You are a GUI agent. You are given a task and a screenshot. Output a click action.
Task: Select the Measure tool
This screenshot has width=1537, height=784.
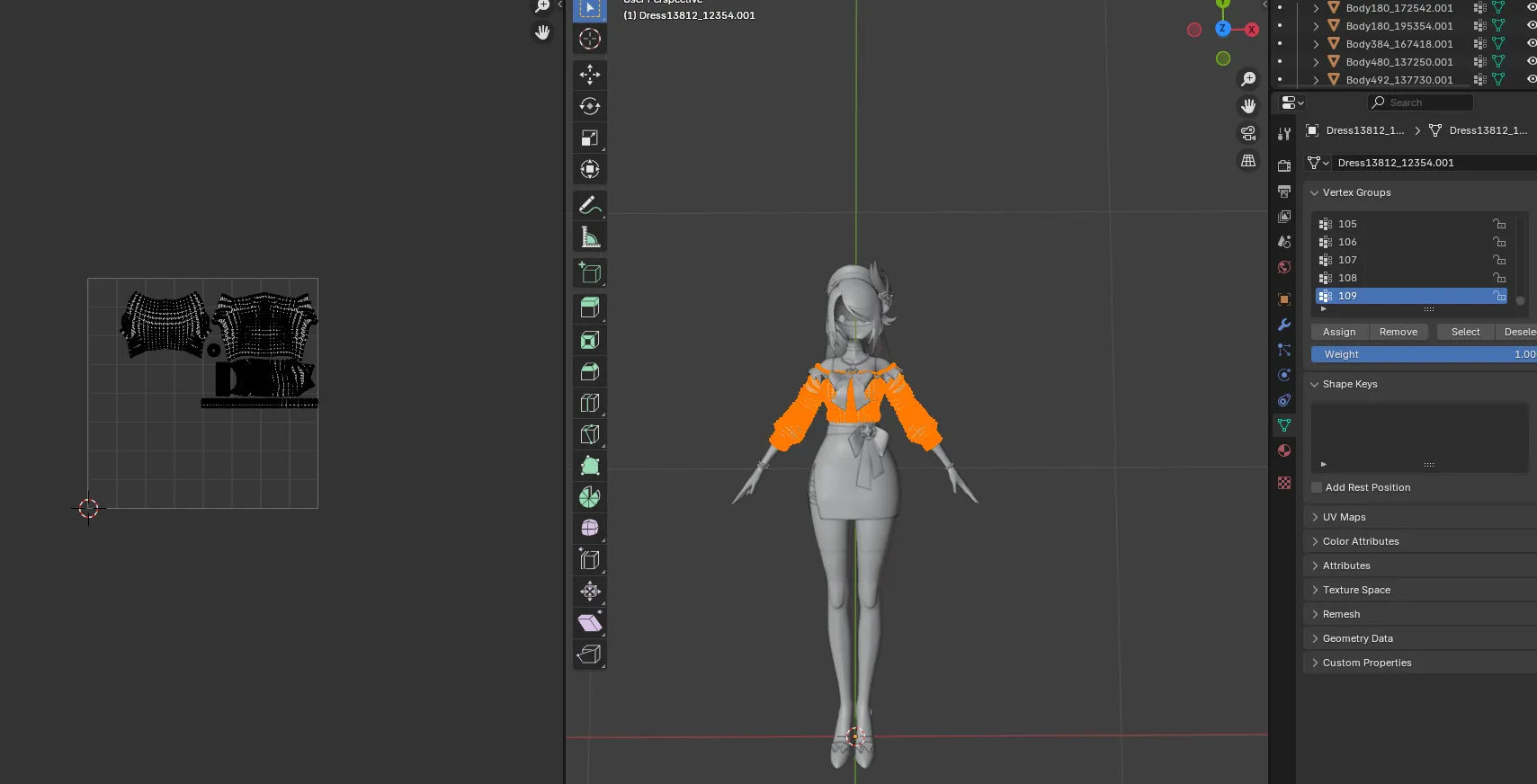pos(590,236)
